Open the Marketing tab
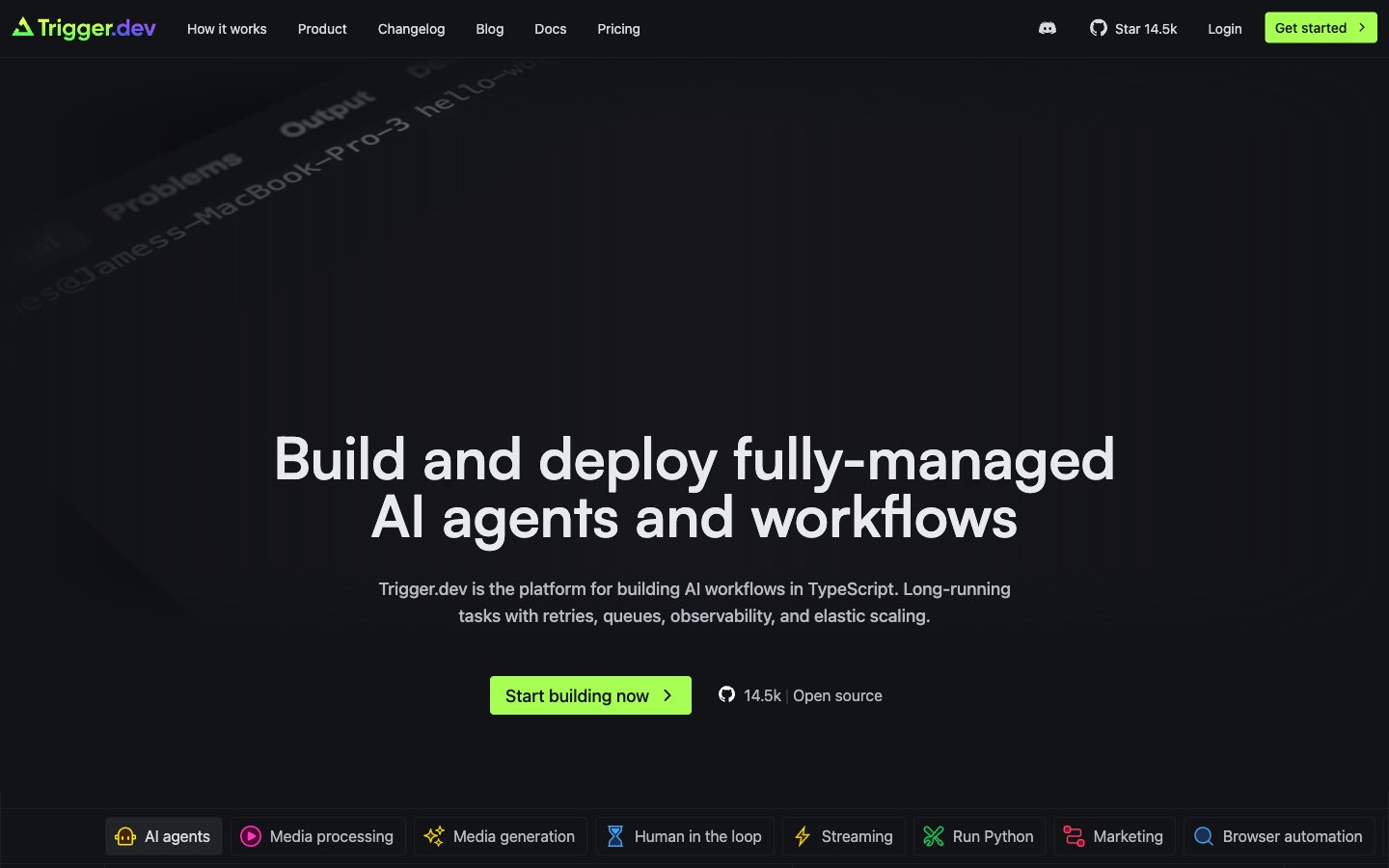The width and height of the screenshot is (1389, 868). click(x=1115, y=836)
